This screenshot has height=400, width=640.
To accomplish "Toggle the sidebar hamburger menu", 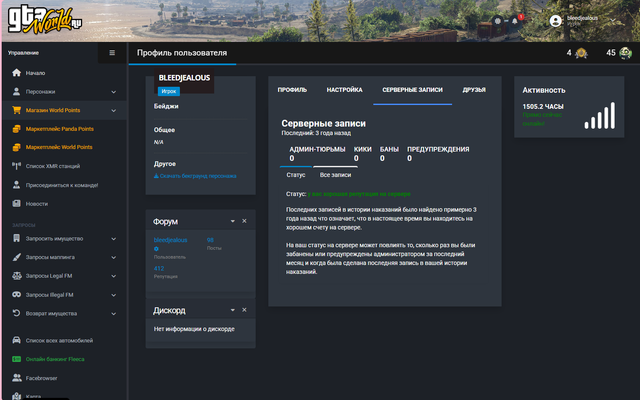I will [x=112, y=53].
